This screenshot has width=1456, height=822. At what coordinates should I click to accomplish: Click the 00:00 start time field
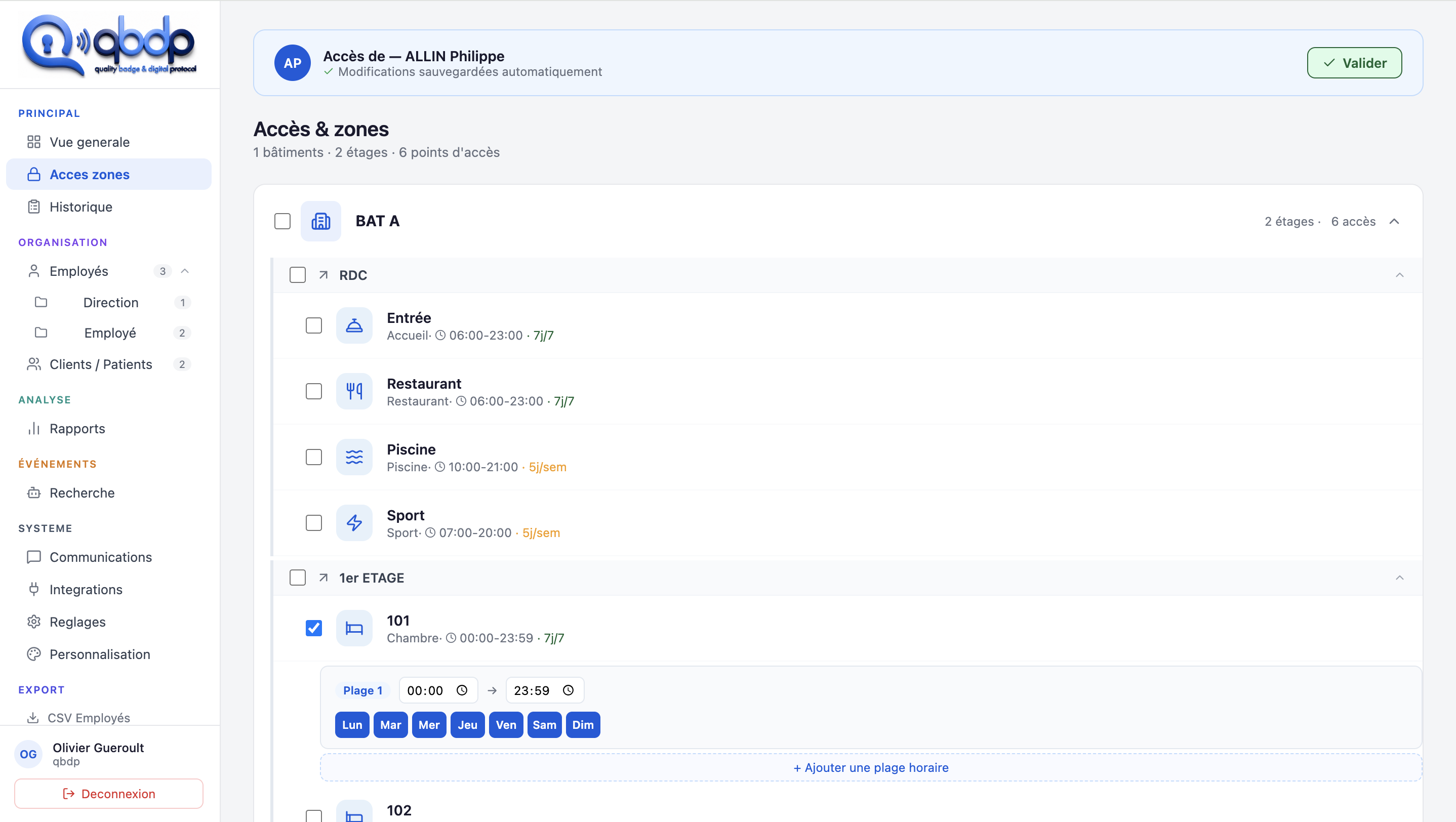coord(438,690)
